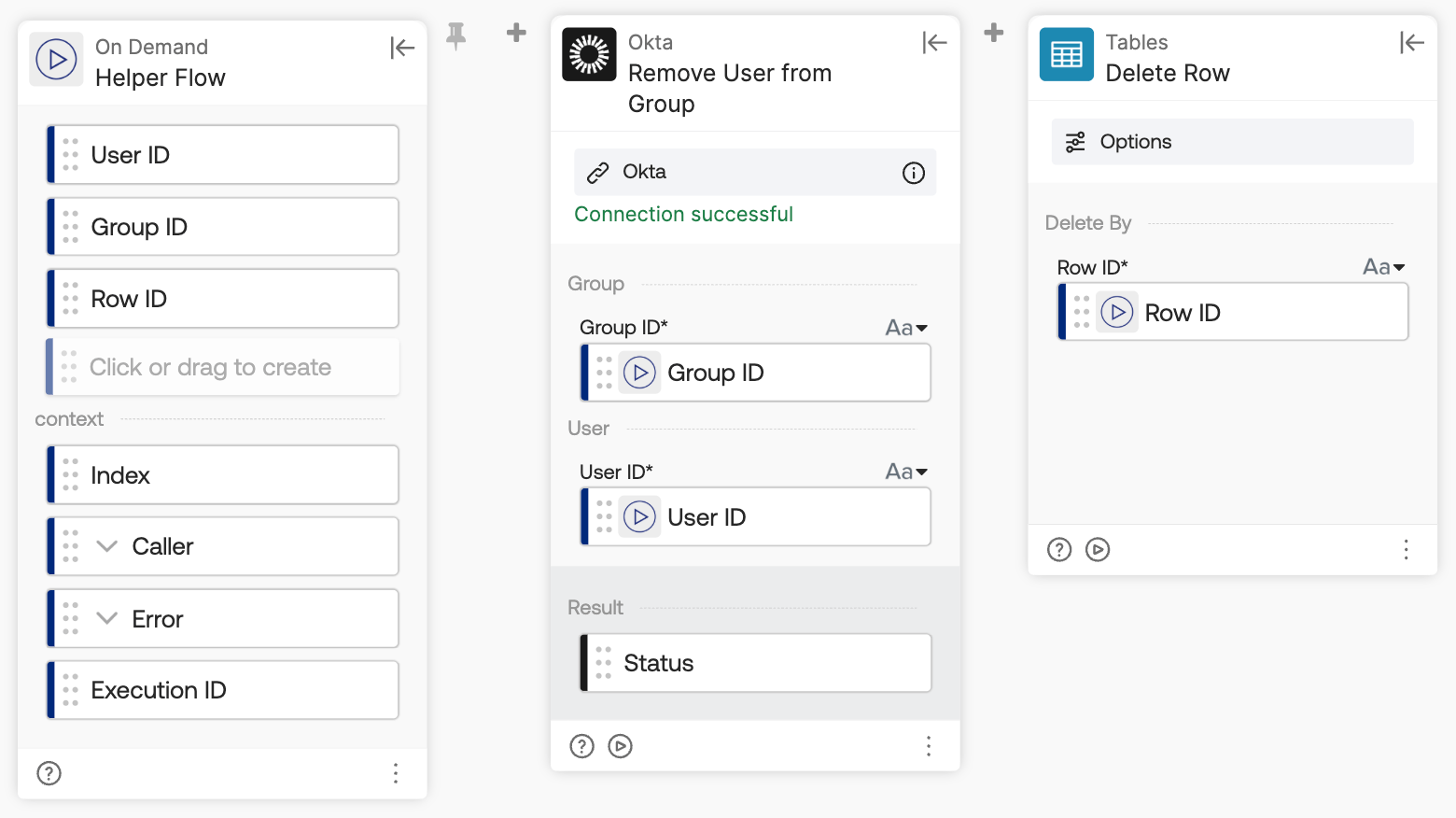
Task: Click the 'Delete By' section label
Action: point(1088,223)
